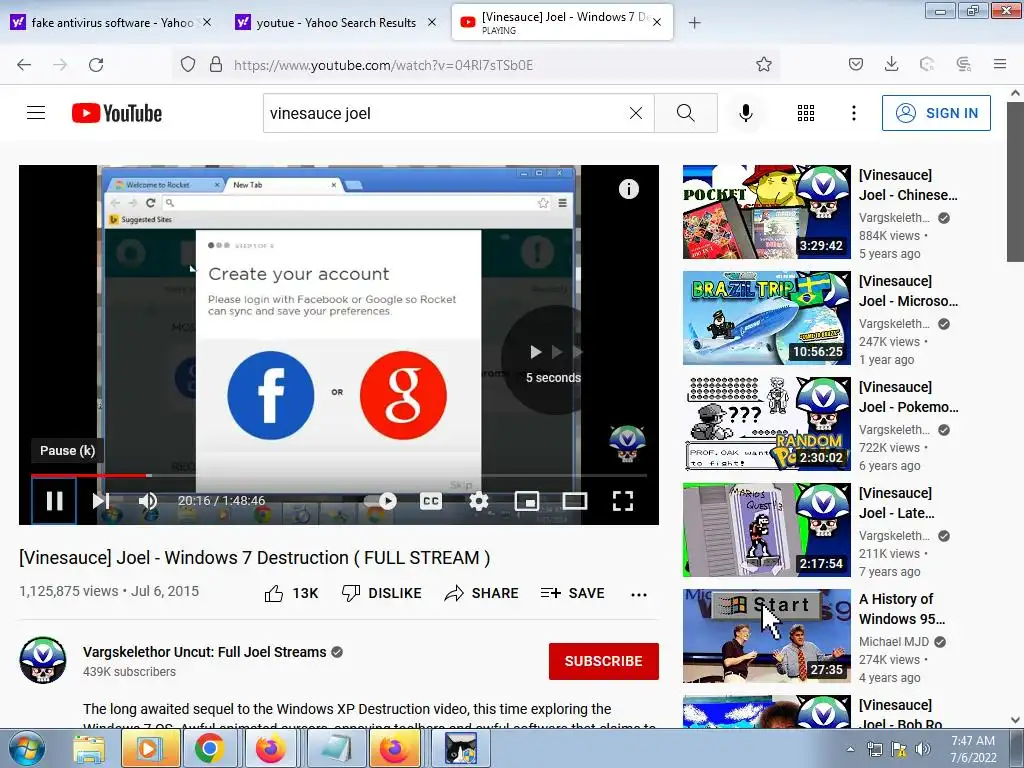Open YouTube guide hamburger menu
The image size is (1024, 768).
tap(36, 113)
